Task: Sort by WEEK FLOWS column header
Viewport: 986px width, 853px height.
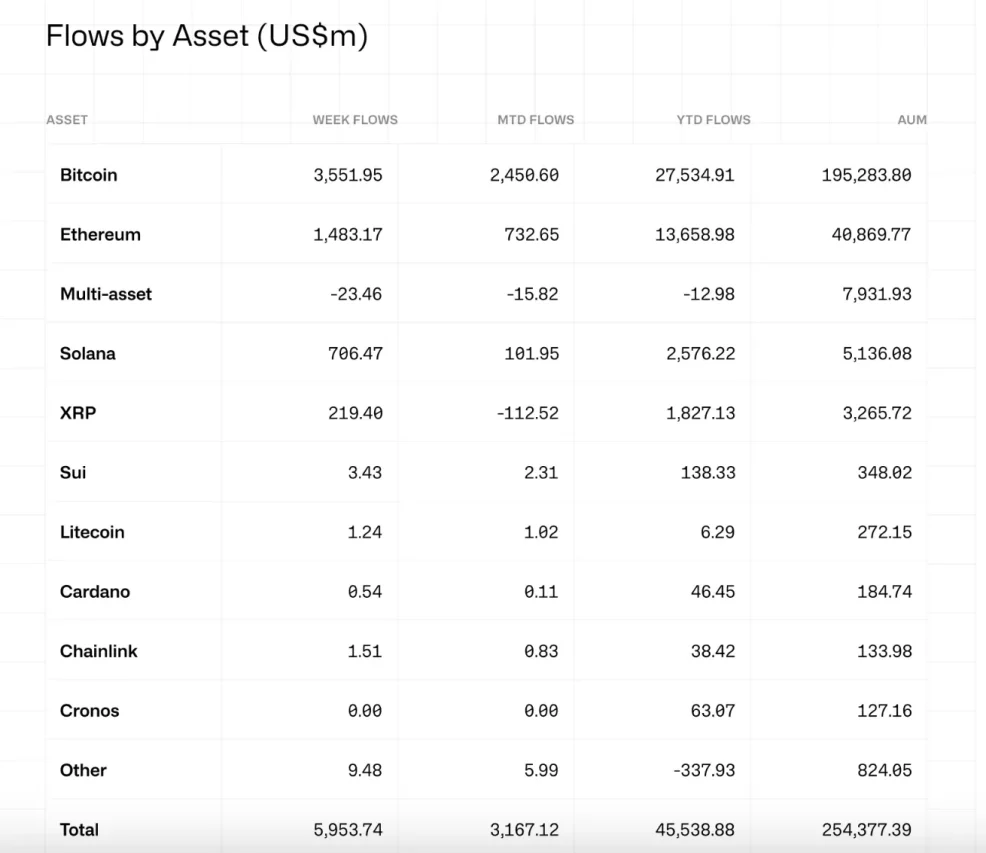Action: pos(354,120)
